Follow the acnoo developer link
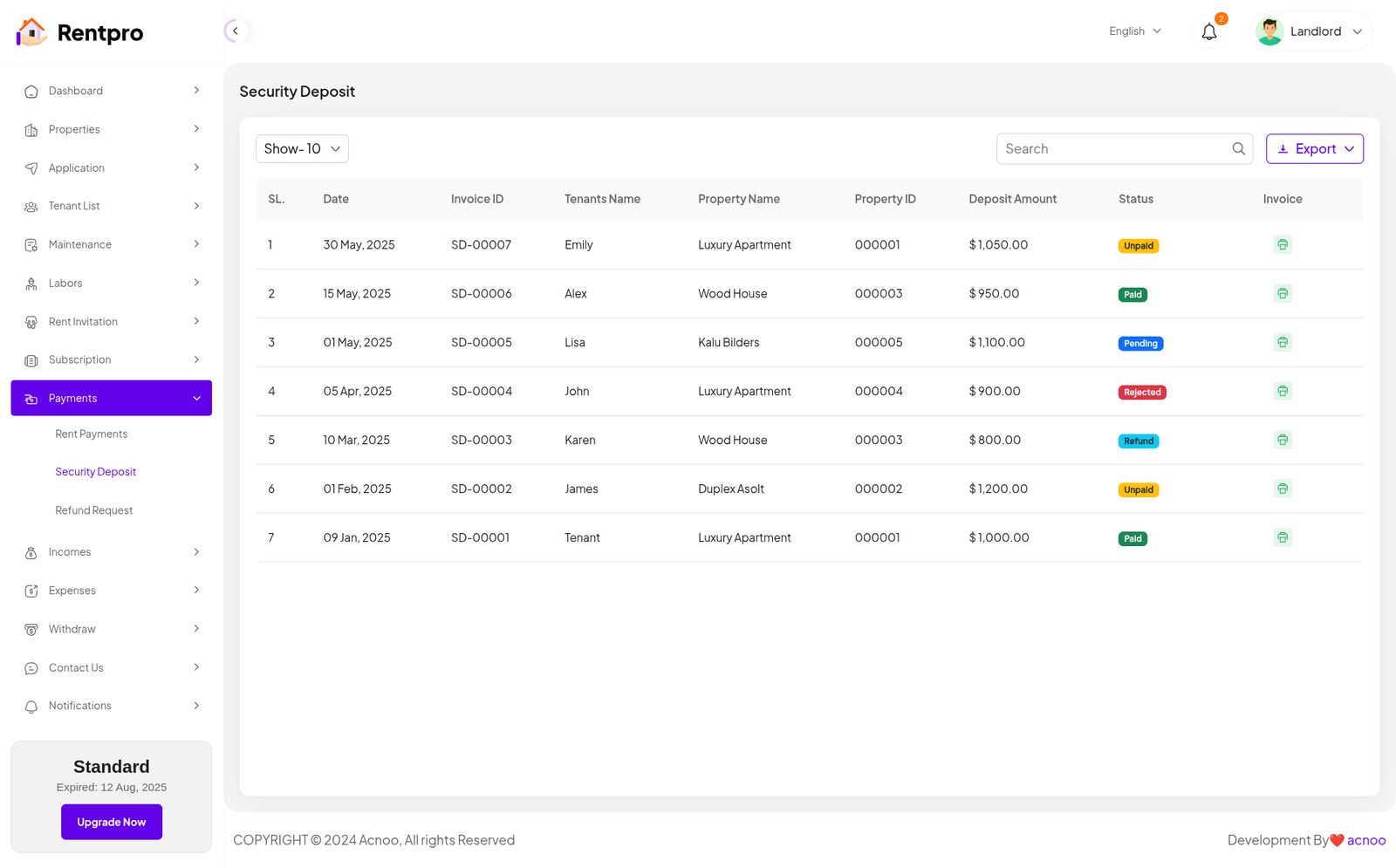The image size is (1396, 868). point(1365,840)
